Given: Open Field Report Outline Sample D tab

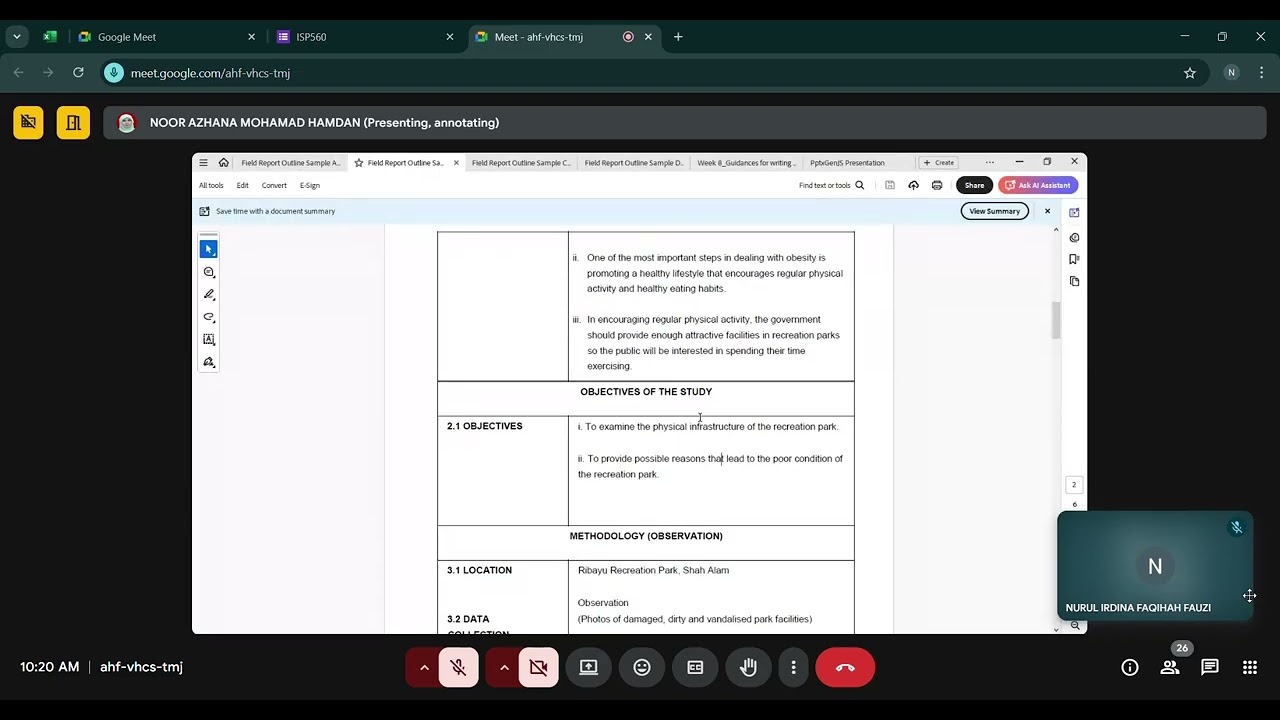Looking at the screenshot, I should click(634, 162).
